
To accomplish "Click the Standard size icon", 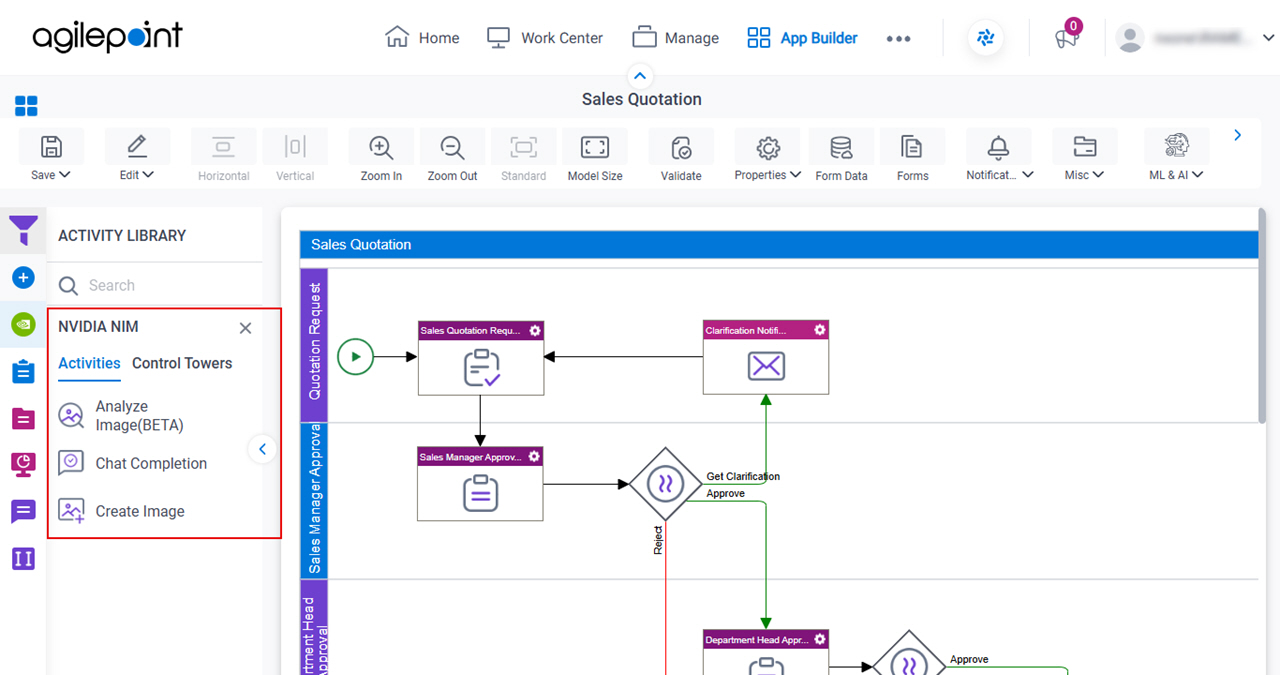I will point(523,147).
